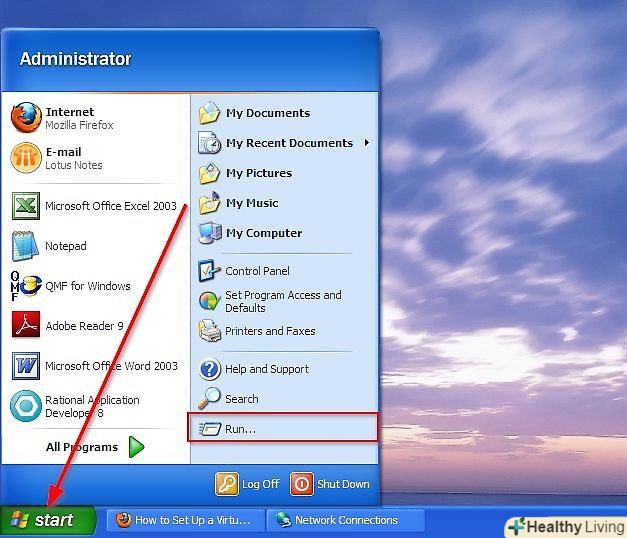Open My Documents folder icon

[x=209, y=113]
